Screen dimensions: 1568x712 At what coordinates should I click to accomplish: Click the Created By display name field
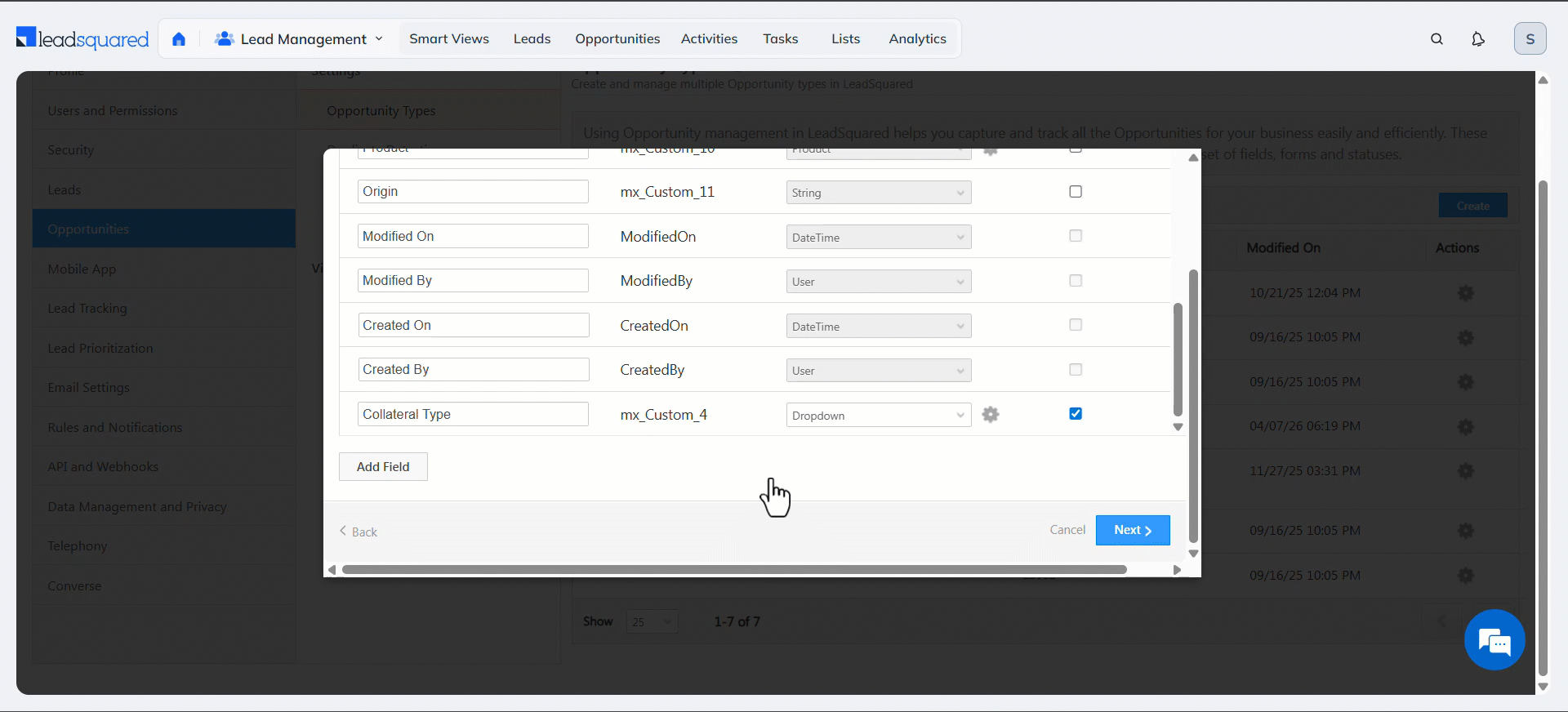coord(473,370)
